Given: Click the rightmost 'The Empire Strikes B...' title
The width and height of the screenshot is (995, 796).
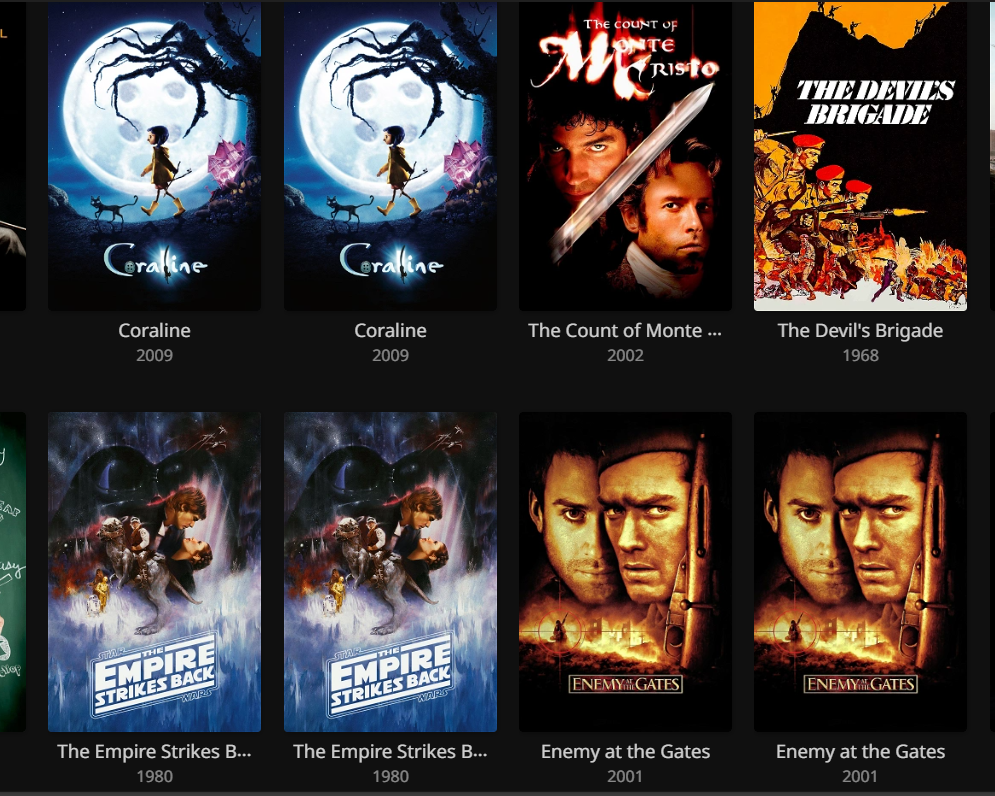Looking at the screenshot, I should pyautogui.click(x=390, y=752).
